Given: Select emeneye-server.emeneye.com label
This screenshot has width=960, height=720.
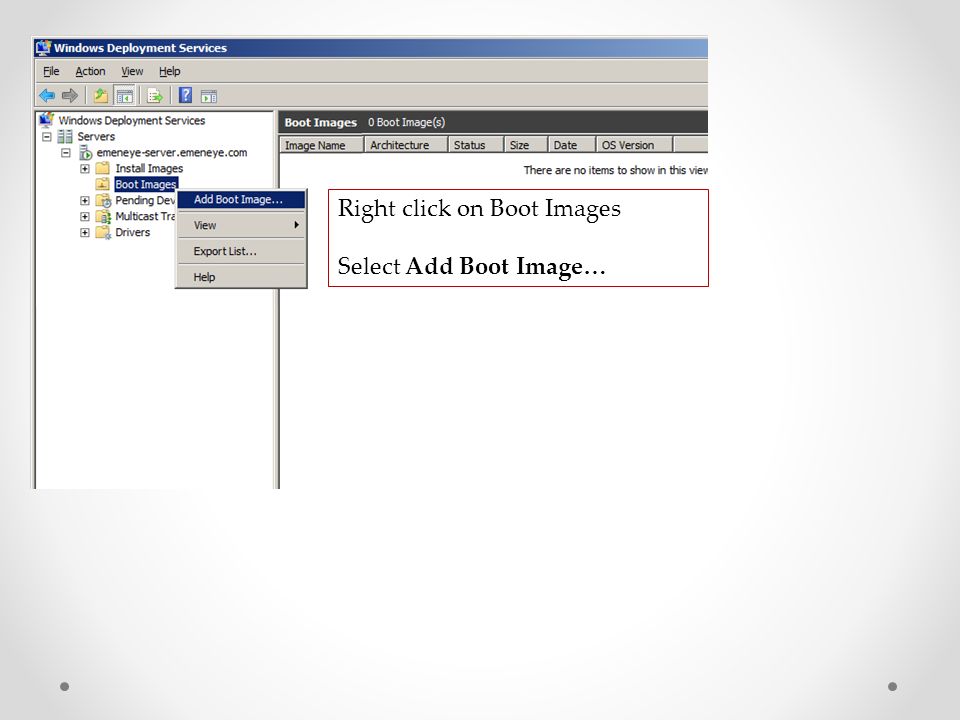Looking at the screenshot, I should (x=172, y=152).
